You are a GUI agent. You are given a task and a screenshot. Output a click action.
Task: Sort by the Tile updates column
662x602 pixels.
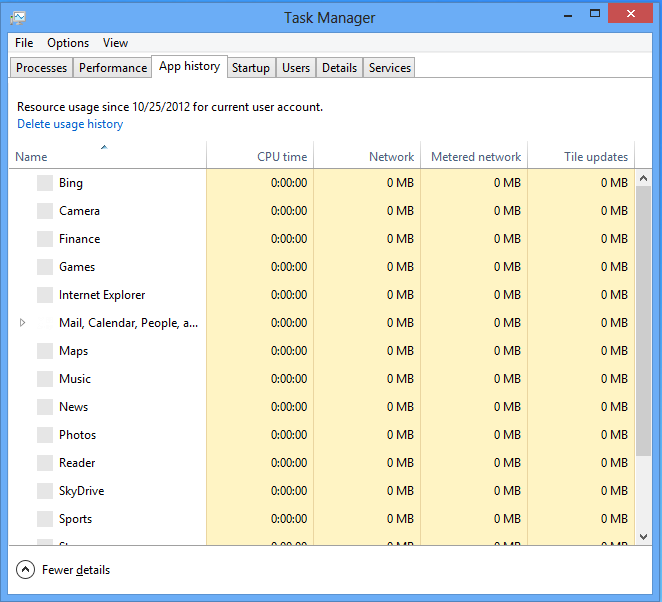coord(581,155)
